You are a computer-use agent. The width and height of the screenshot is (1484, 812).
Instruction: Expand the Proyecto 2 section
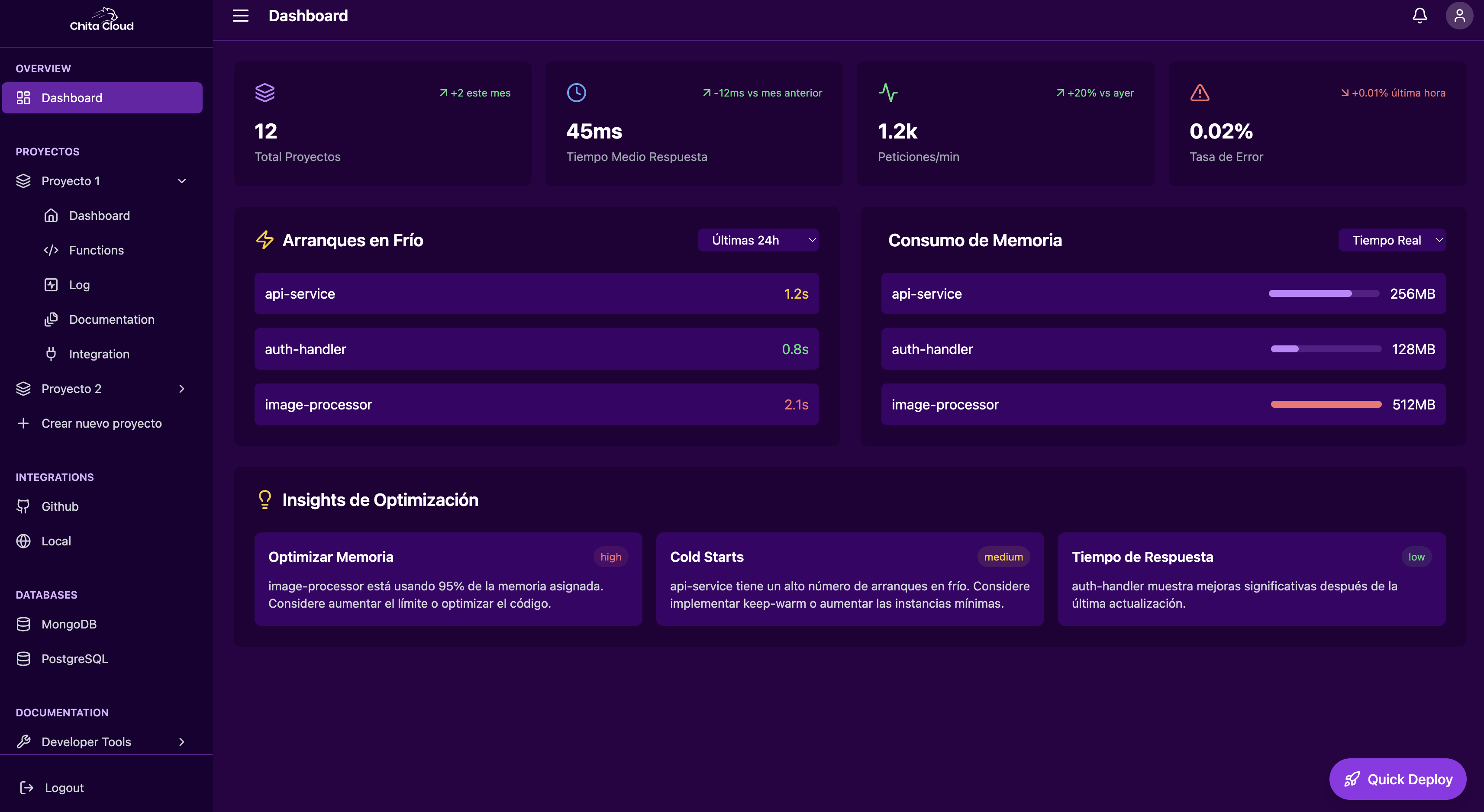tap(181, 388)
